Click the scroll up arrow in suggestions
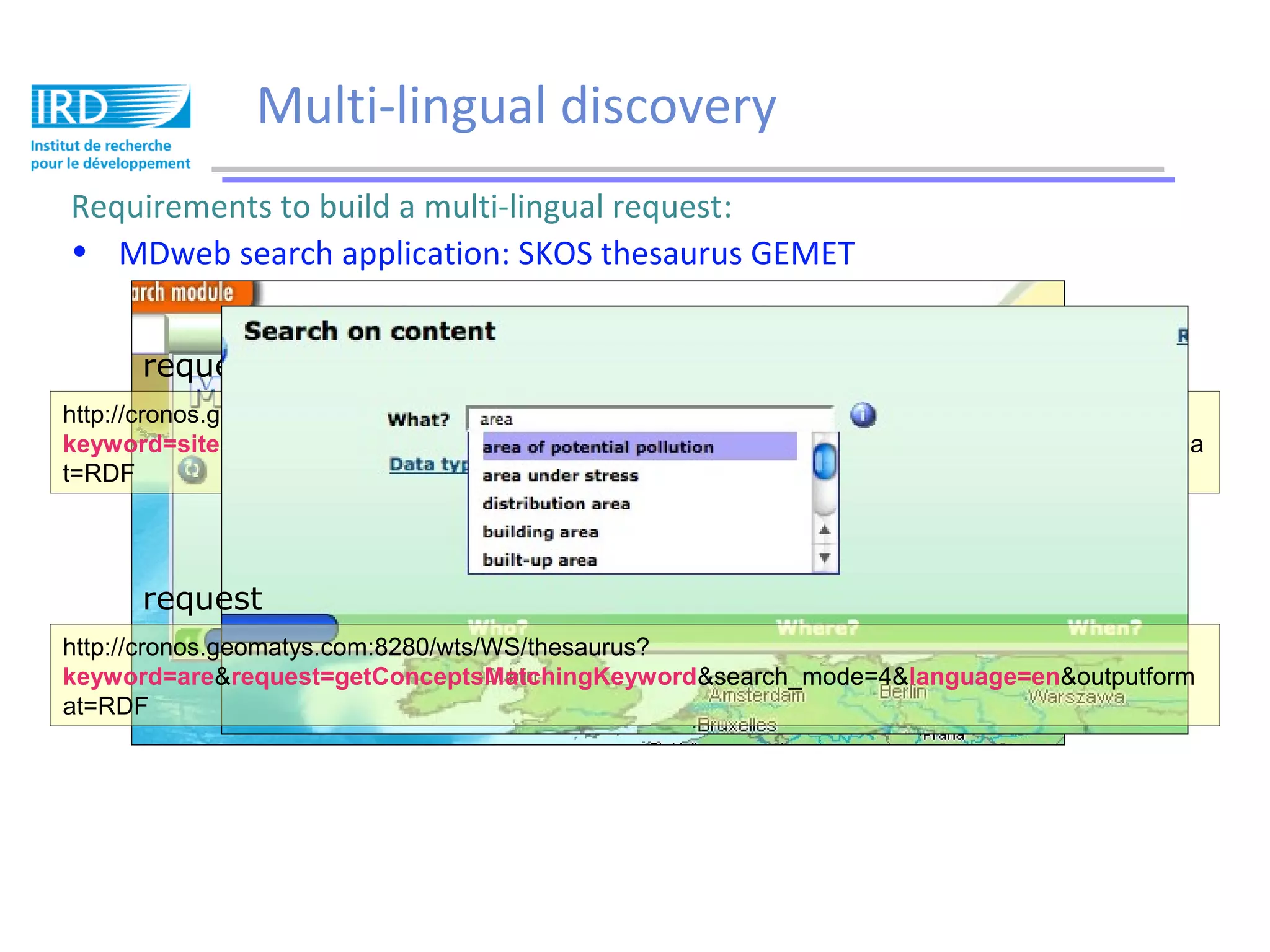Screen dimensions: 1270x952 click(x=824, y=530)
